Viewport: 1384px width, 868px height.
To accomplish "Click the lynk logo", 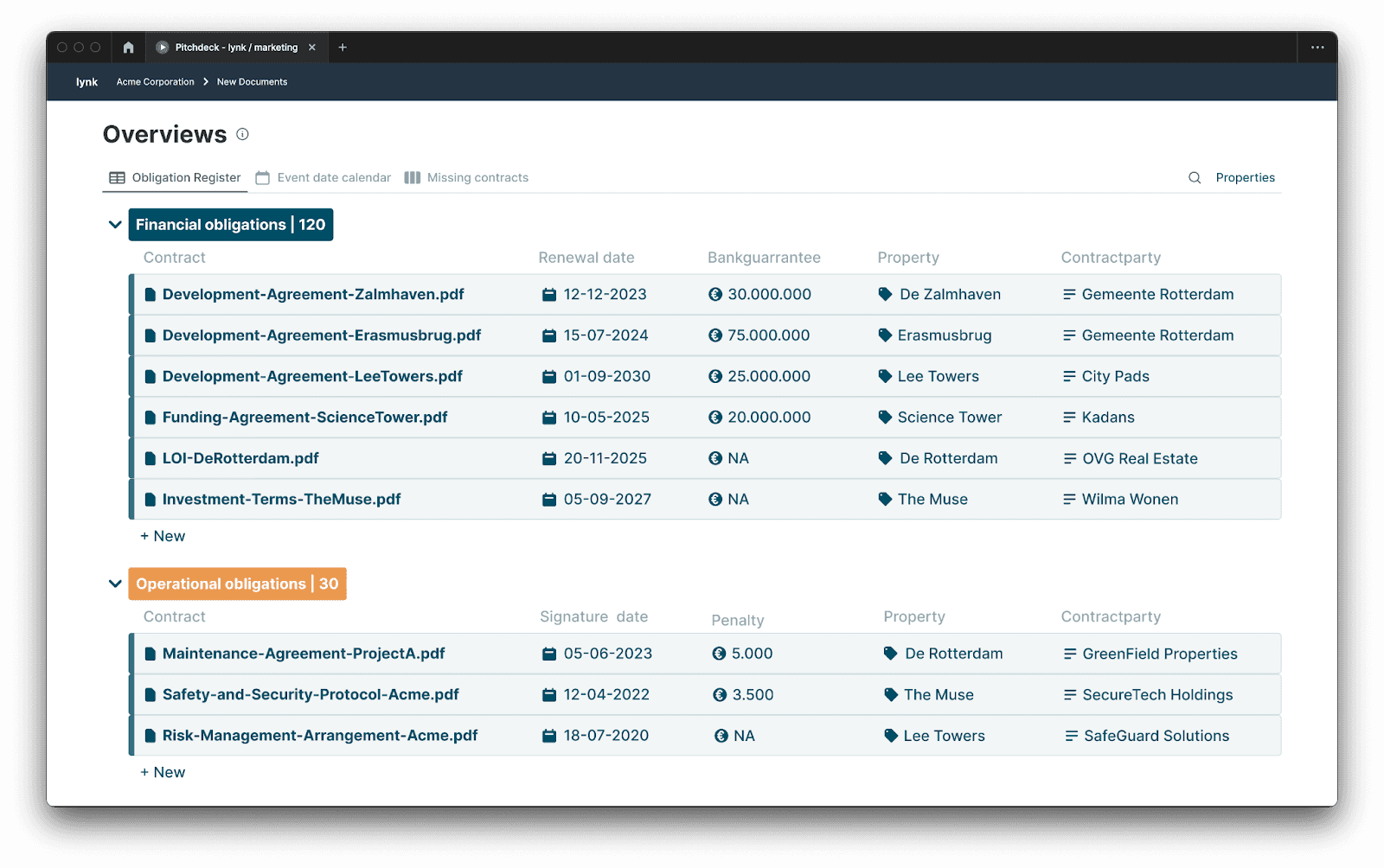I will coord(86,82).
